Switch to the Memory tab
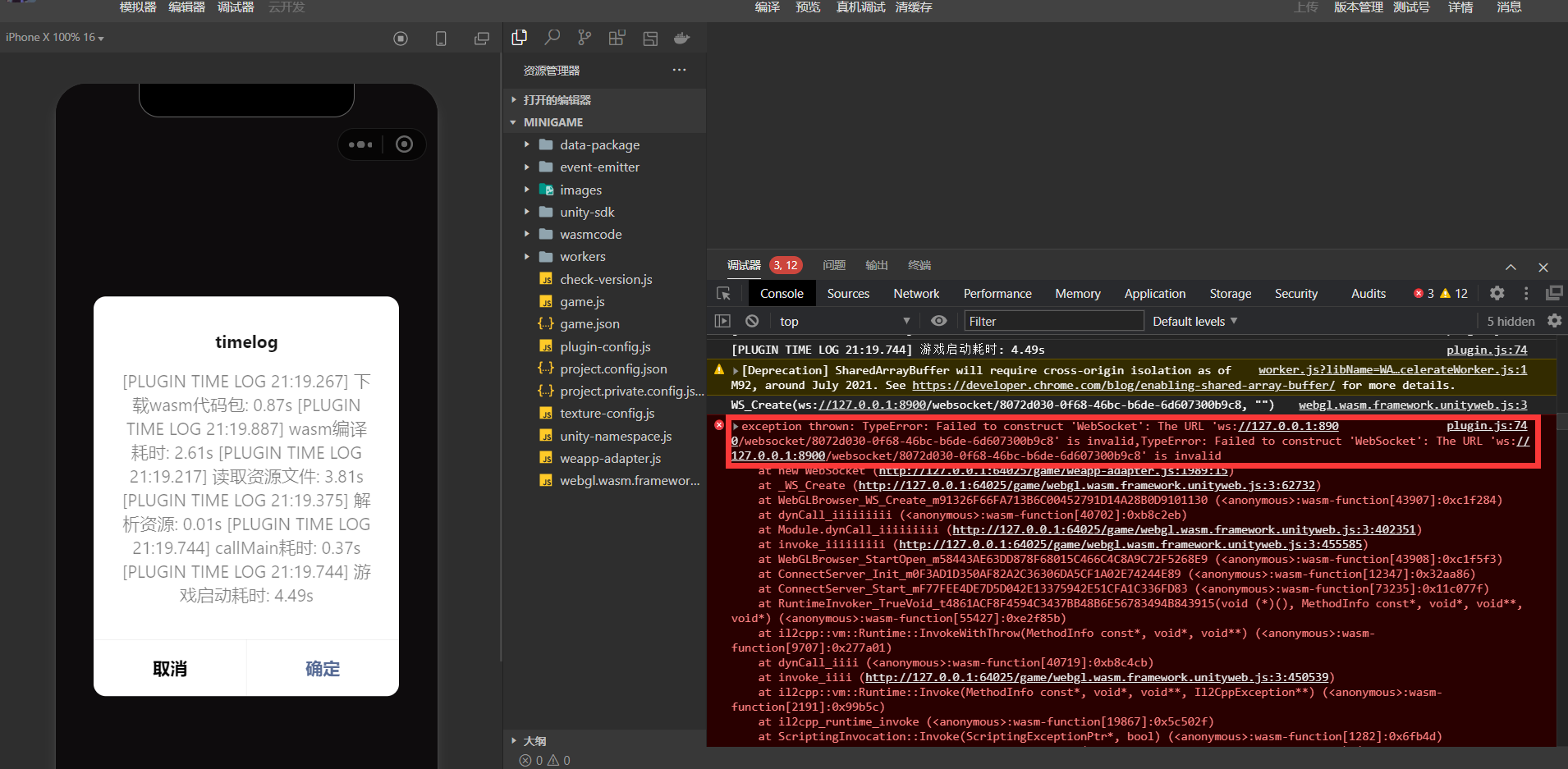The image size is (1568, 769). click(1078, 293)
